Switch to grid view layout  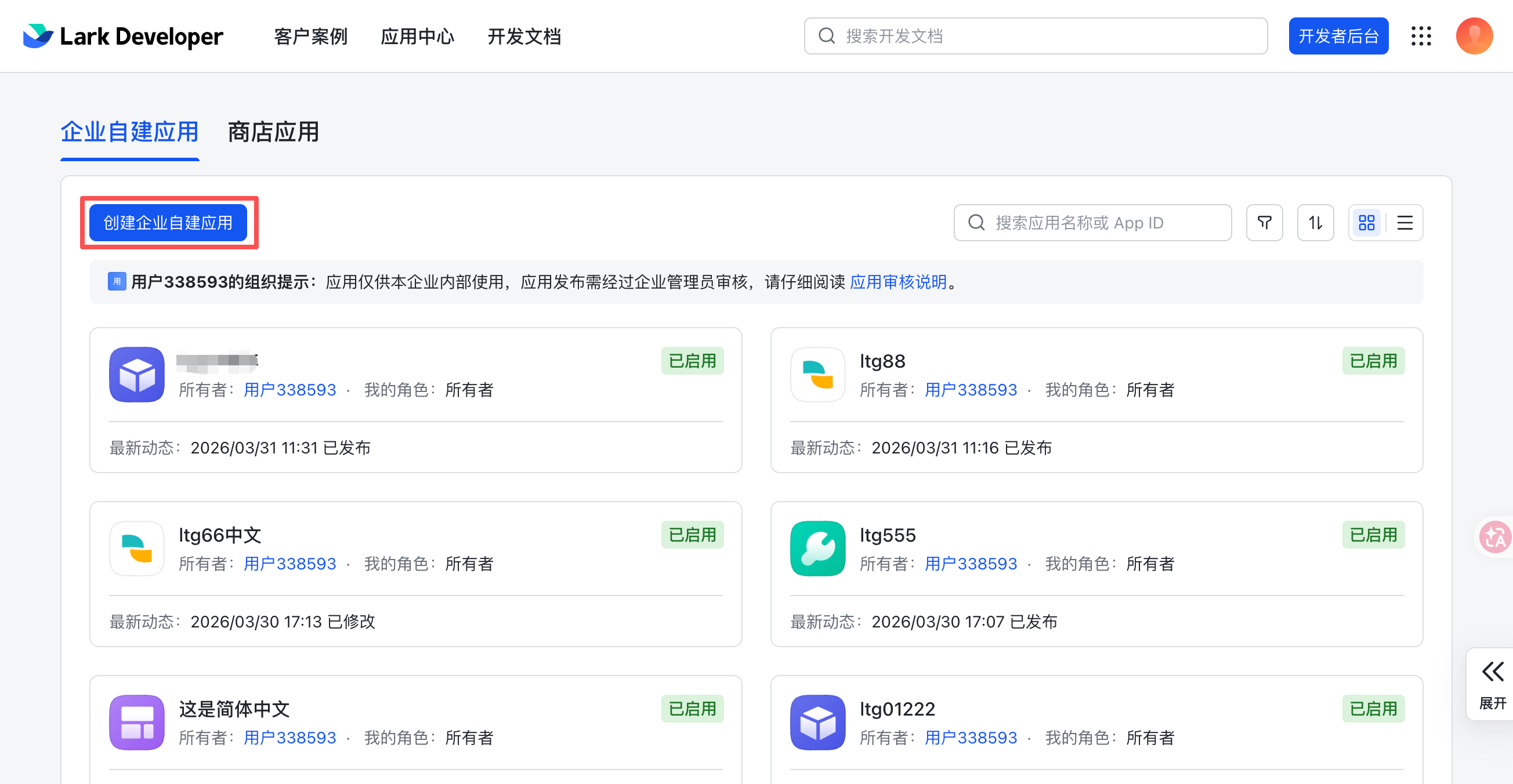[x=1366, y=223]
